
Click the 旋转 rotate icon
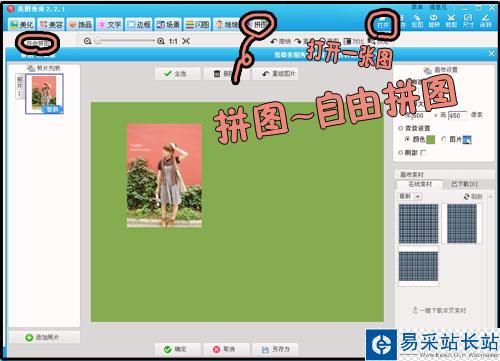(434, 21)
